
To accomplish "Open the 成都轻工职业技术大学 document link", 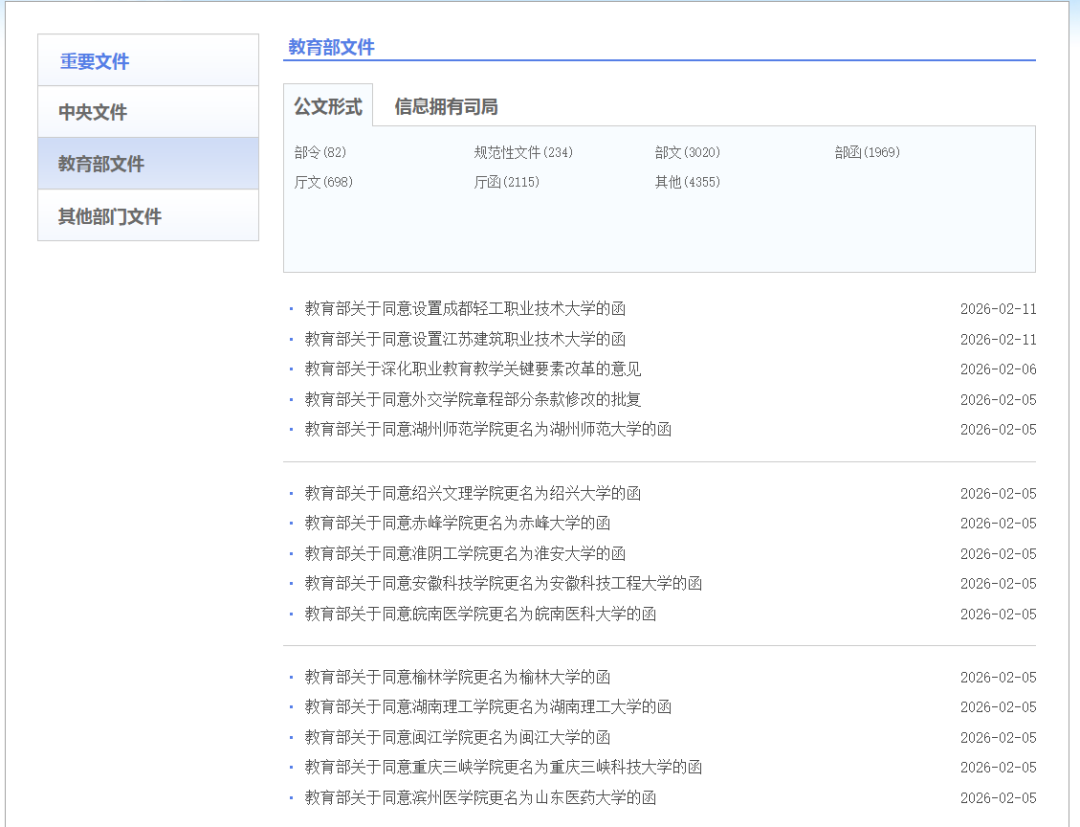I will (465, 309).
